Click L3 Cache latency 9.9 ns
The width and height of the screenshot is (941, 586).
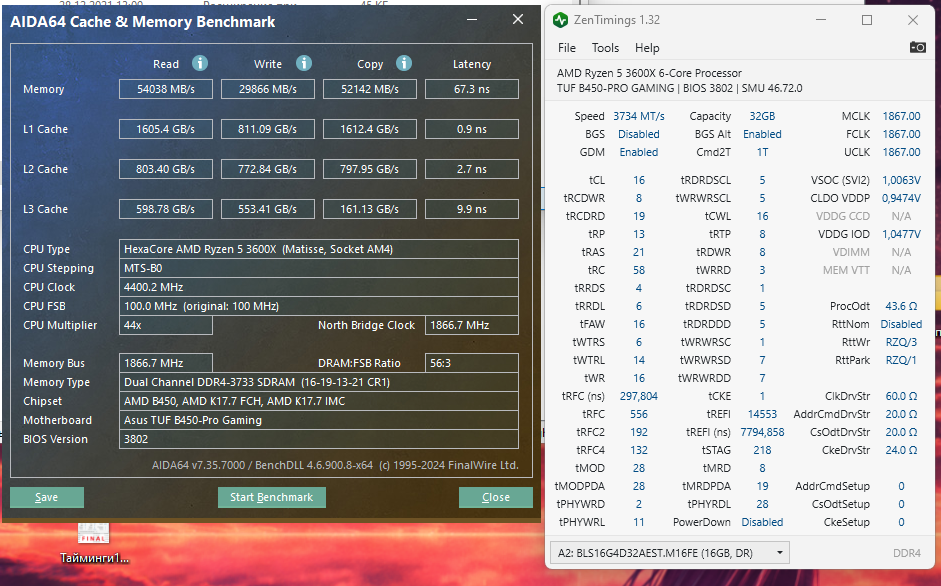pyautogui.click(x=472, y=209)
